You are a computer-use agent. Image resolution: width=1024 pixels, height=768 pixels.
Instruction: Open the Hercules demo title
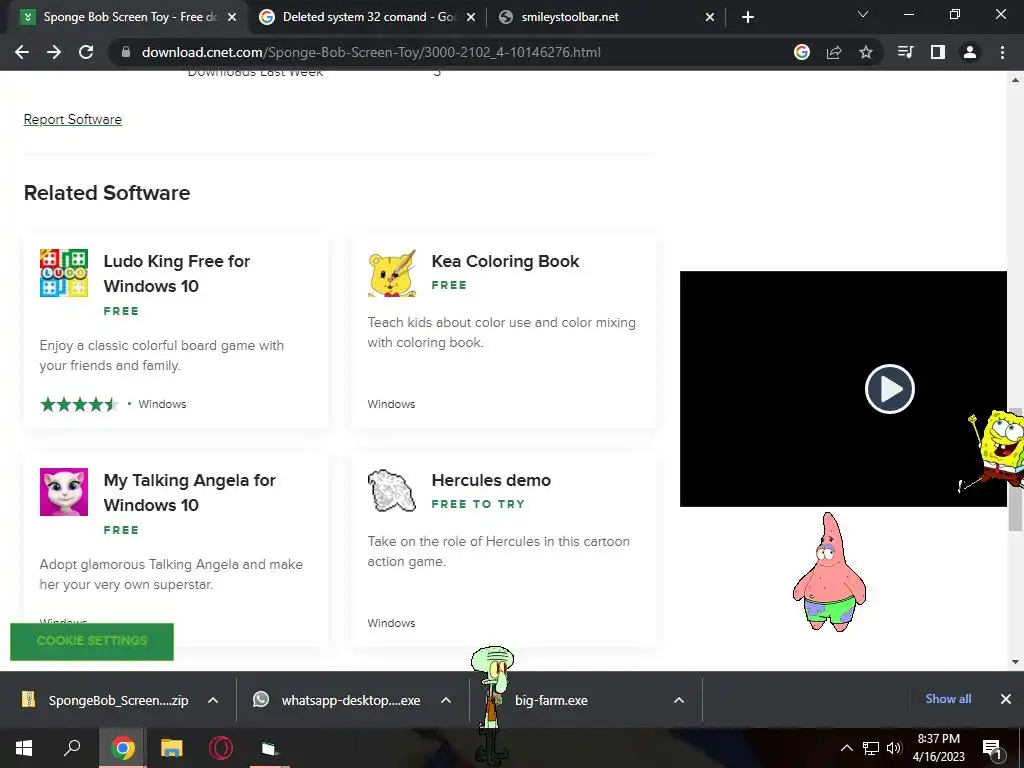(491, 480)
